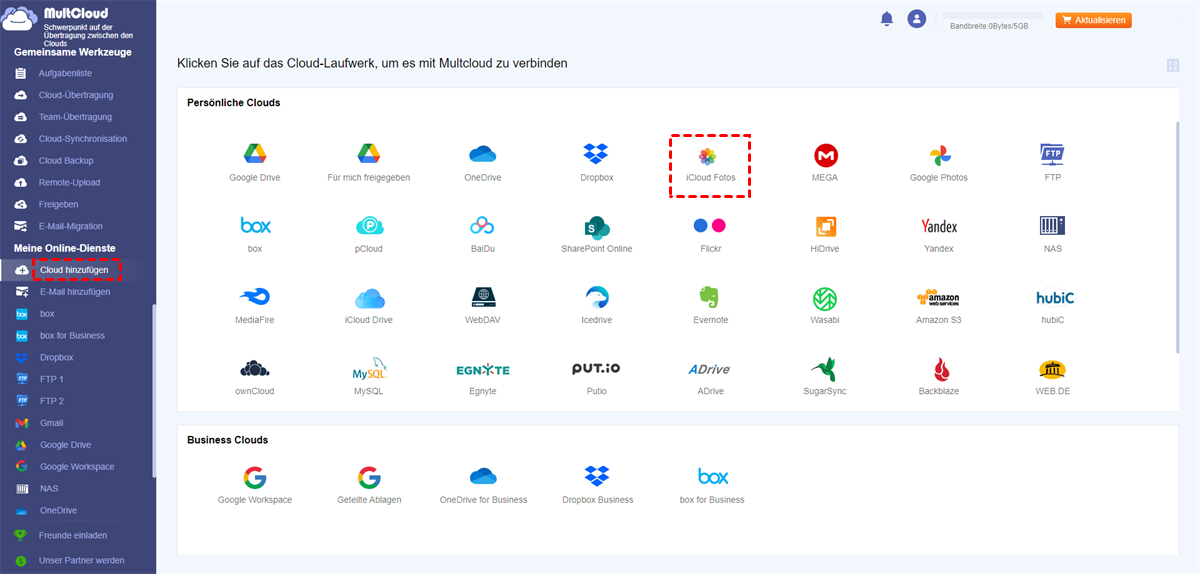Add an FTP connection
Screen dimensions: 1200x574
pos(1052,154)
